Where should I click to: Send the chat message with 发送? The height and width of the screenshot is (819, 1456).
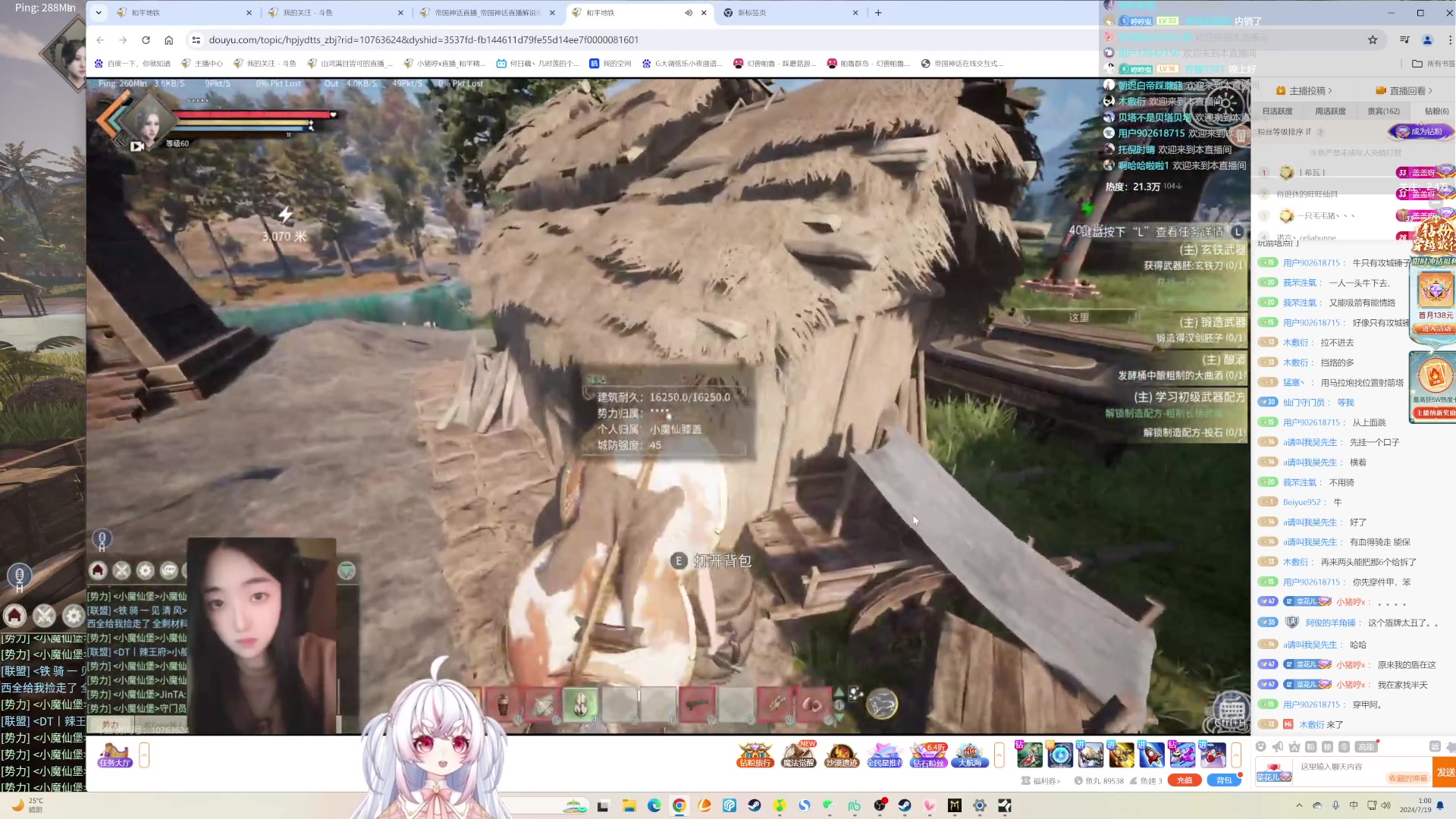pos(1445,773)
